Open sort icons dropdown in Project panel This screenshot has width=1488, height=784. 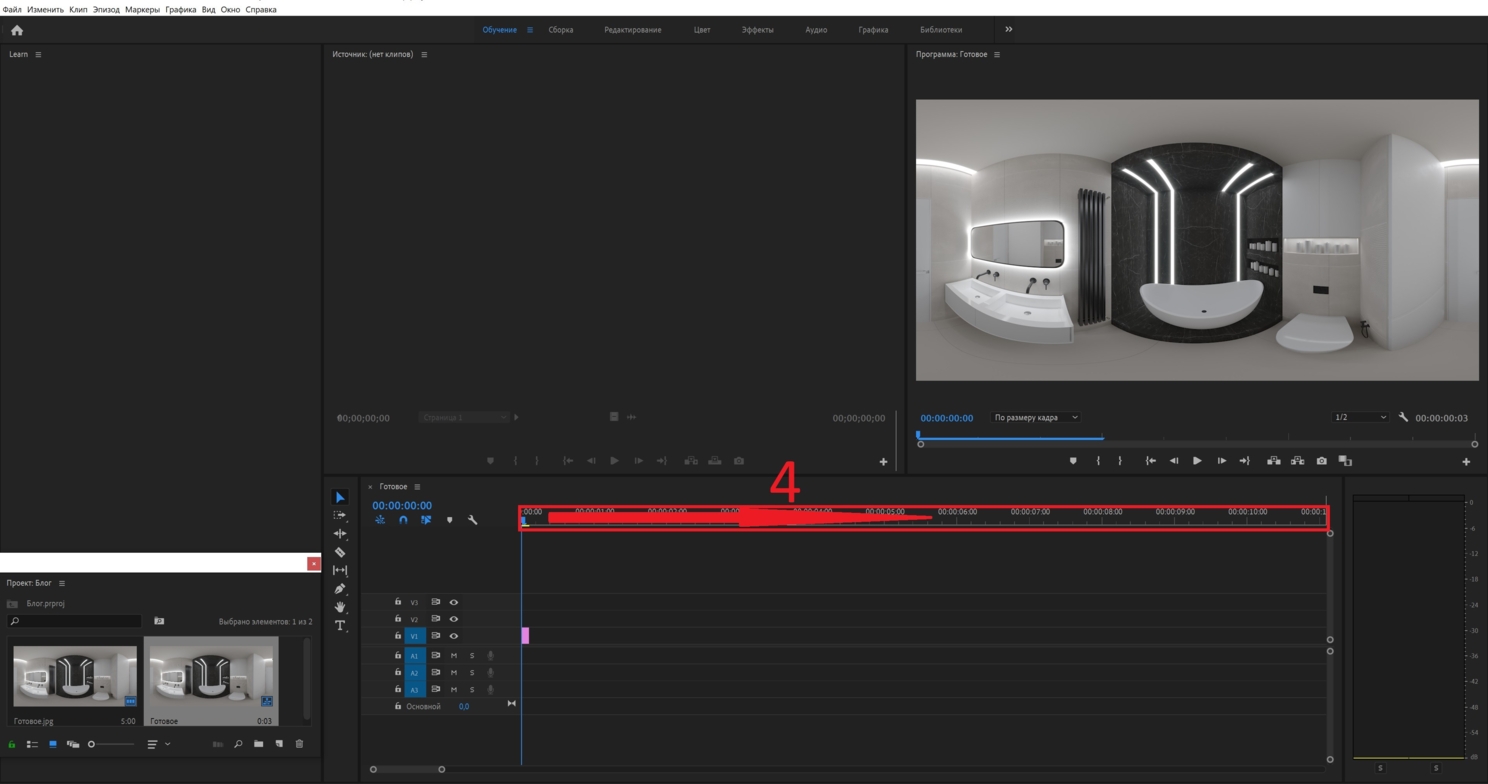(159, 744)
